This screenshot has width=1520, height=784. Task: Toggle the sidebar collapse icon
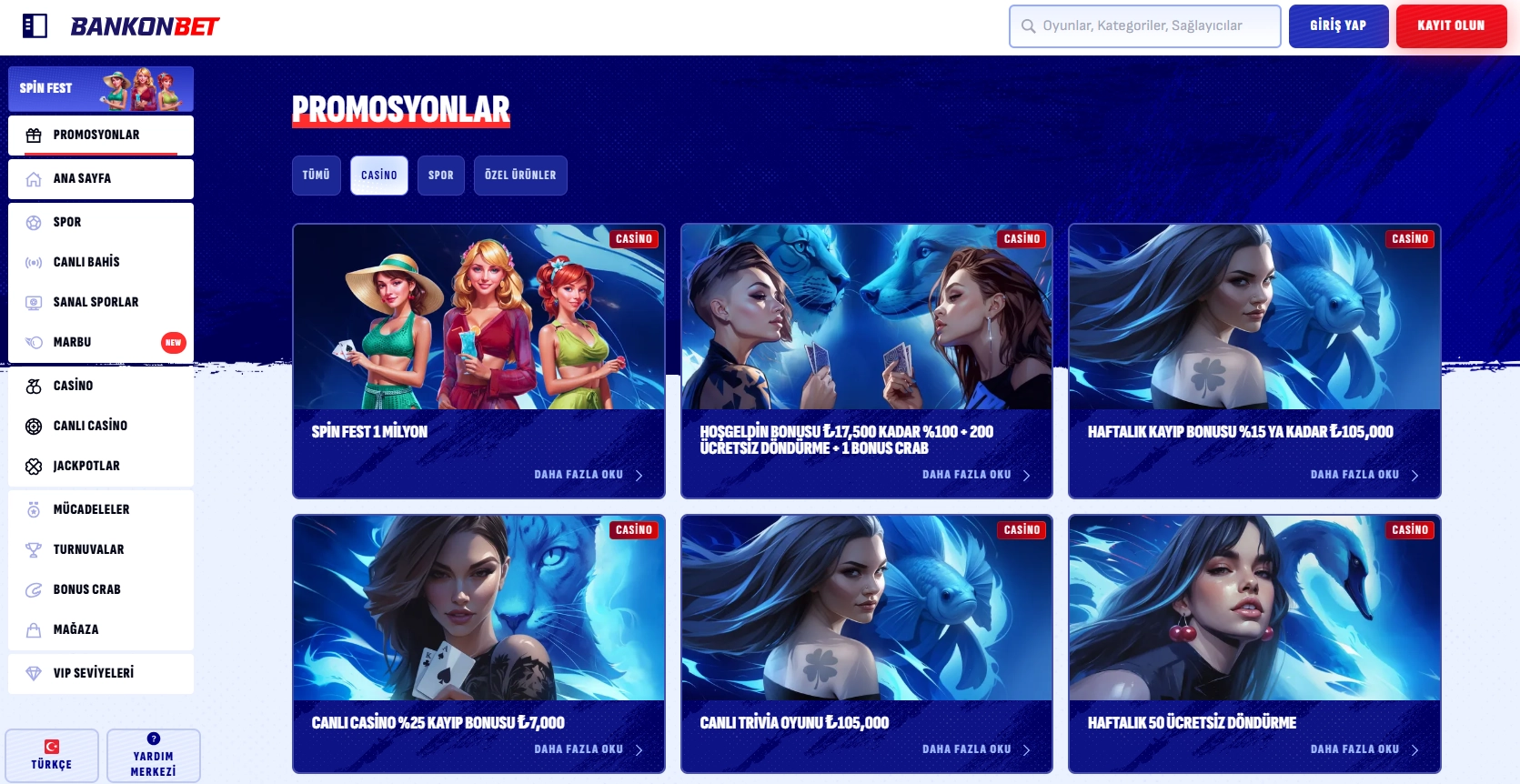(x=35, y=25)
